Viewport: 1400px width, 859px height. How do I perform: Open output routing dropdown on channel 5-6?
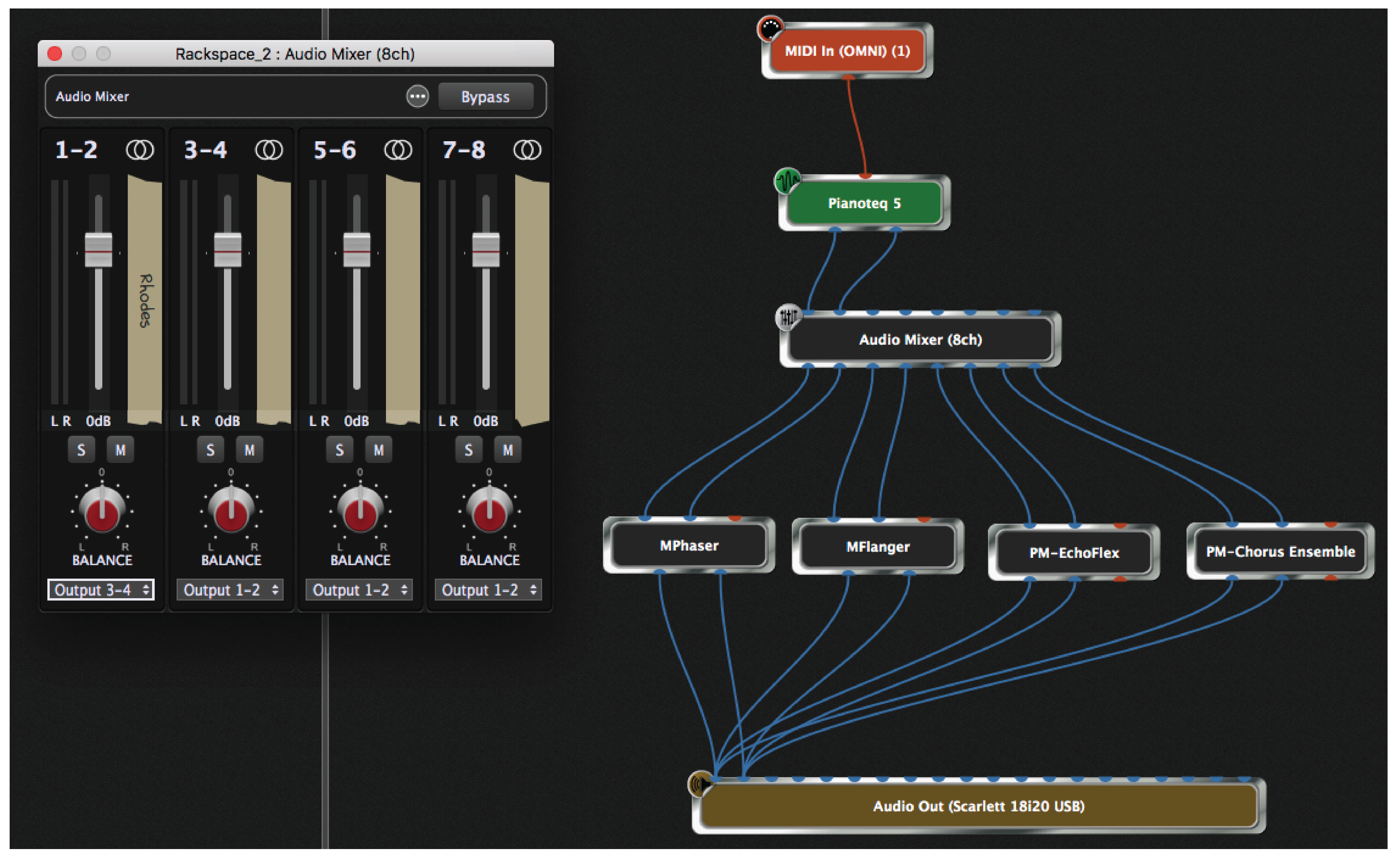[x=360, y=590]
